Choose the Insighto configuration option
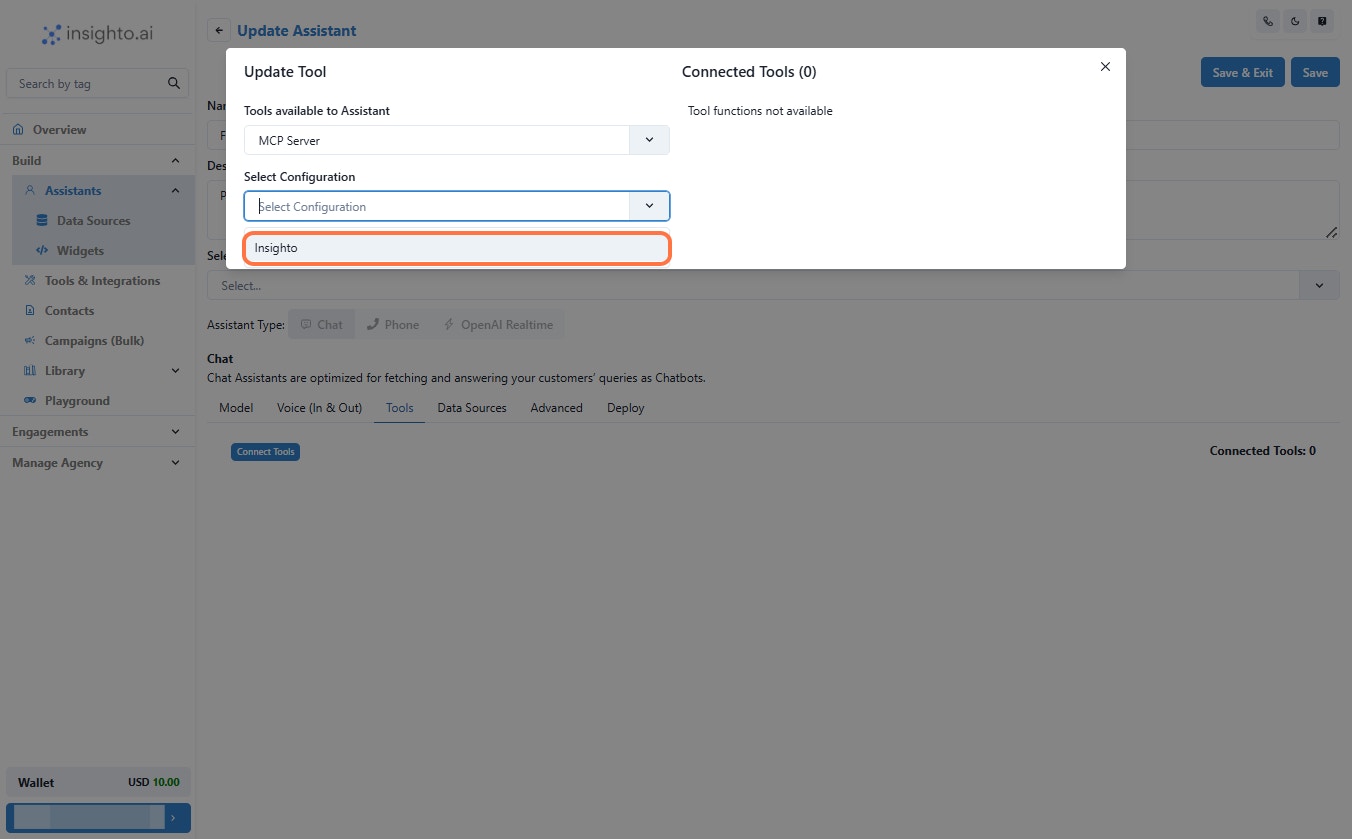1352x839 pixels. (x=457, y=248)
